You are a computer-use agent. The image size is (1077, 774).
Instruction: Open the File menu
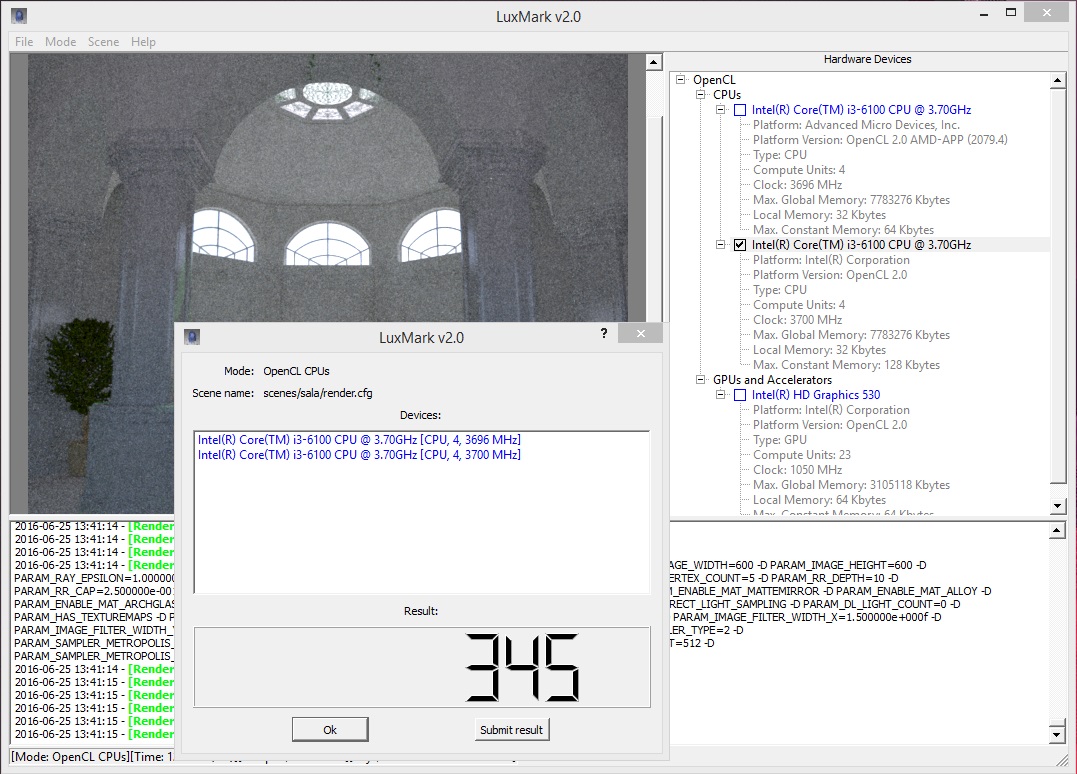pos(24,42)
